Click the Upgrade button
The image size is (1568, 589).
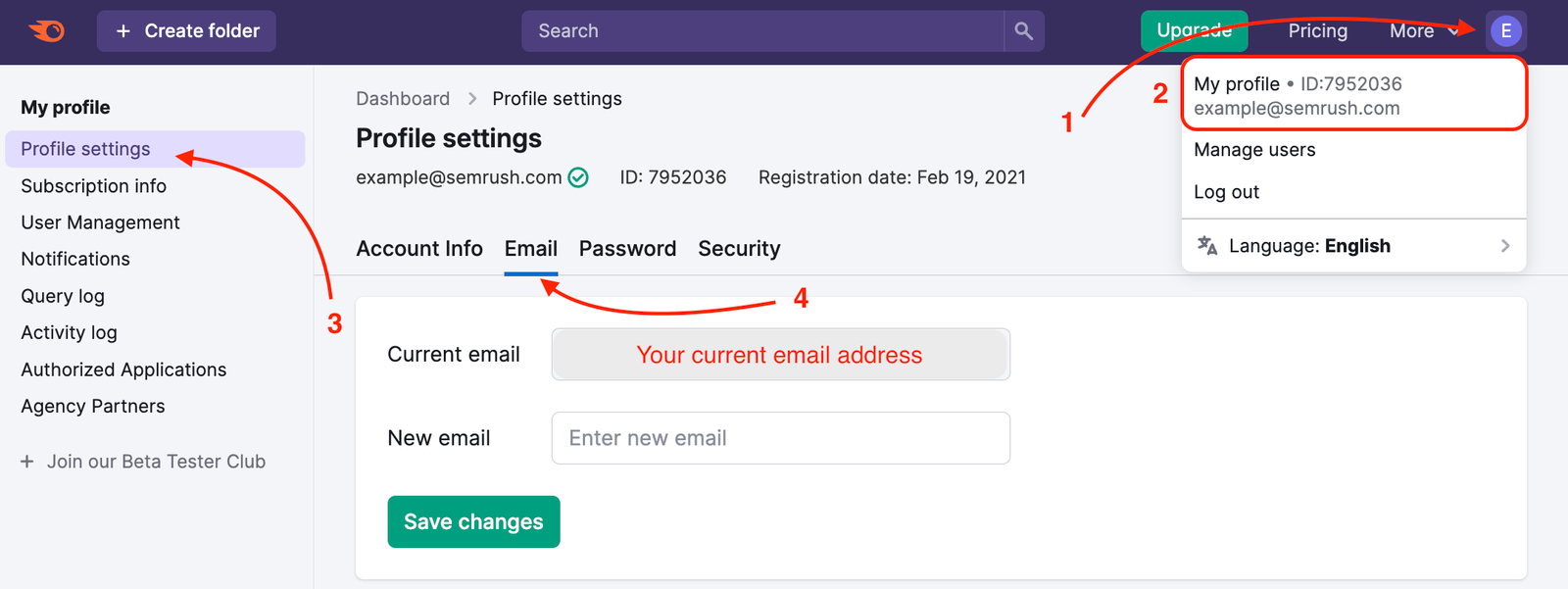(1194, 30)
